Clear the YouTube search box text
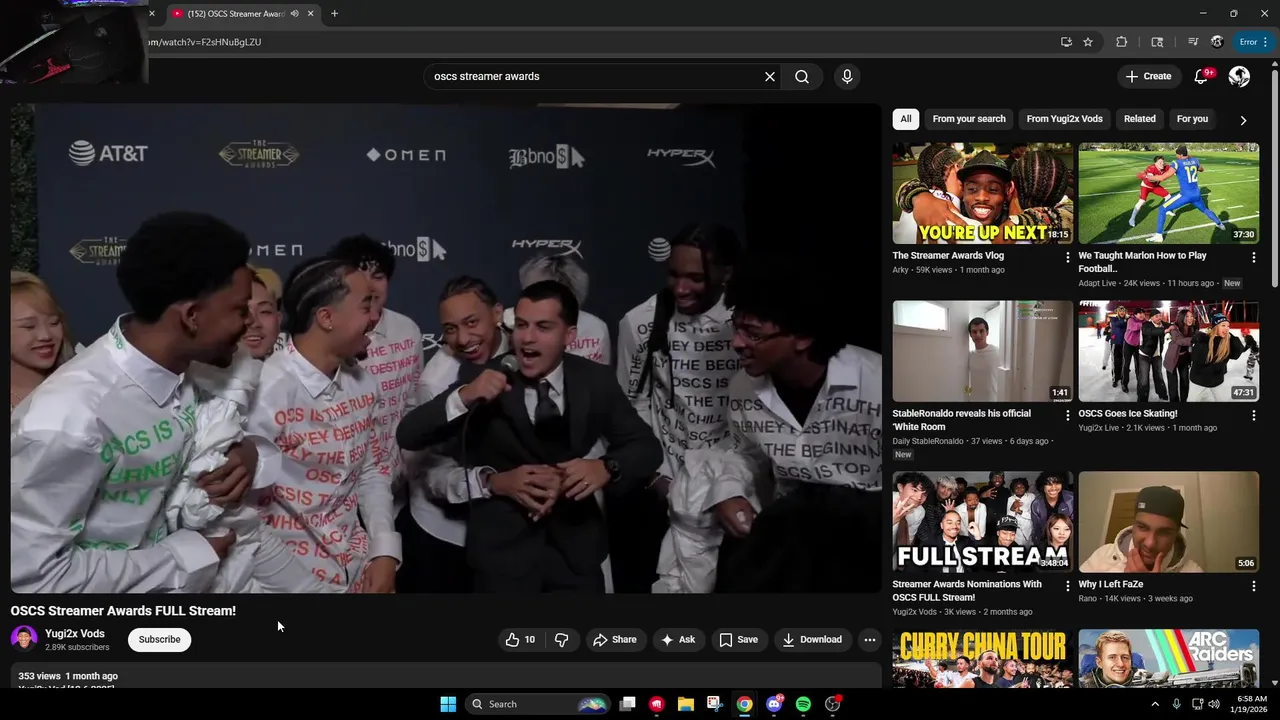The image size is (1280, 720). 770,76
